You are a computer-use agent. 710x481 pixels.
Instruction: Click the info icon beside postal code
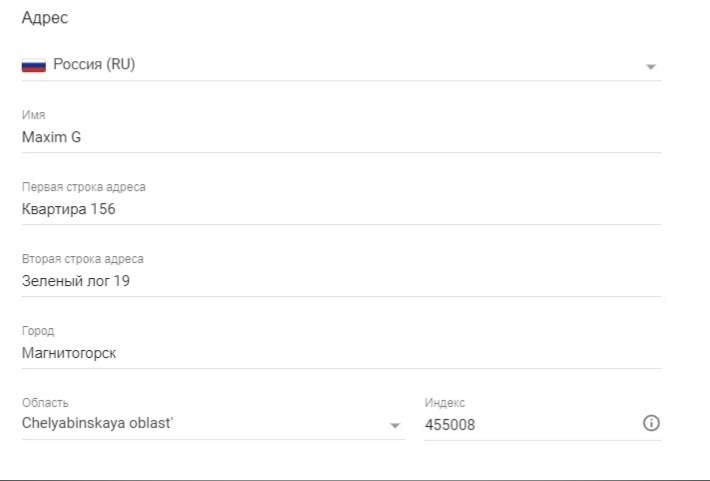pos(650,424)
